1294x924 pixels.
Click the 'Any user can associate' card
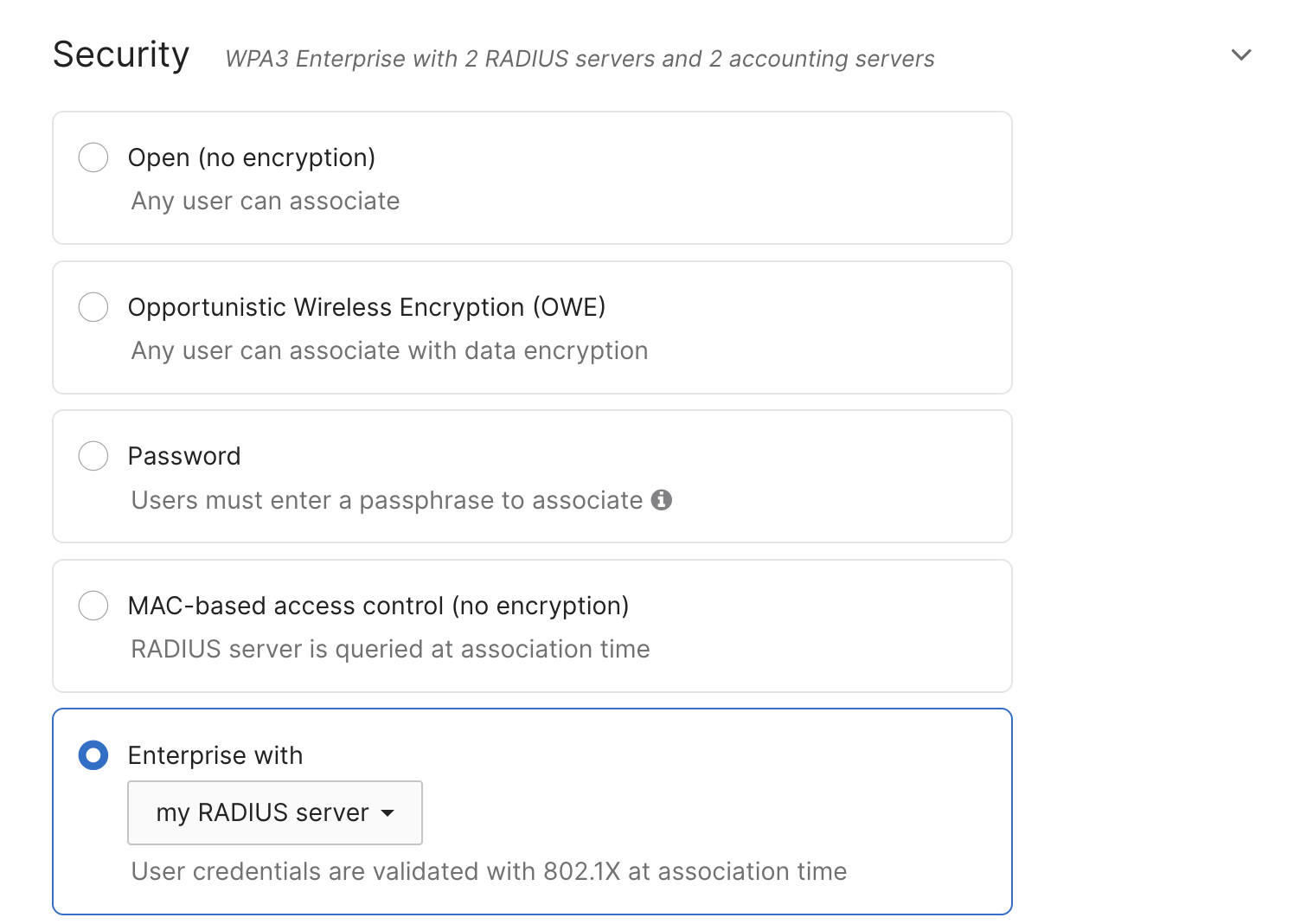532,178
